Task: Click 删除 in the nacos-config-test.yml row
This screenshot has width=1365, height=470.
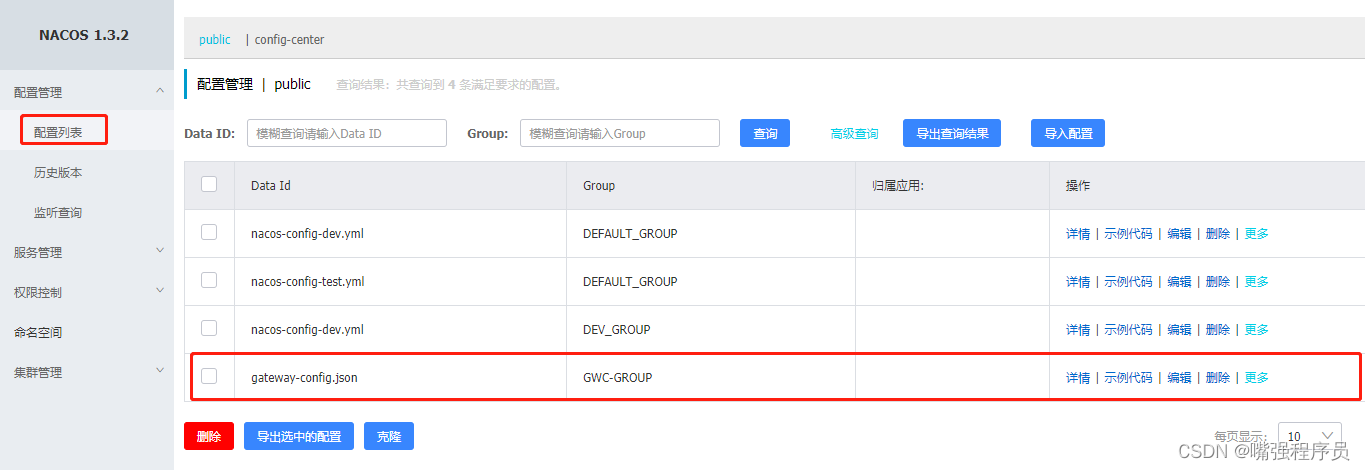Action: click(1218, 281)
